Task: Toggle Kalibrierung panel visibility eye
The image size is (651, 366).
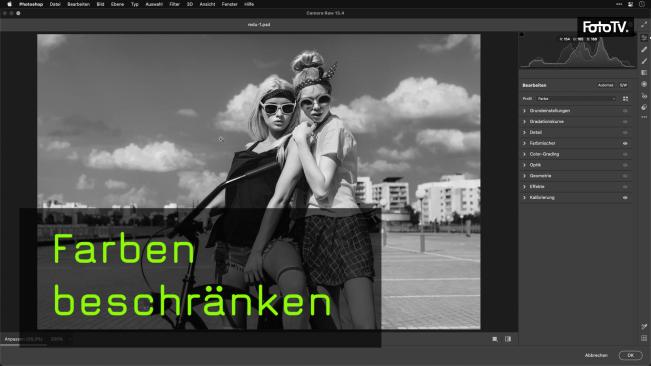Action: [625, 198]
